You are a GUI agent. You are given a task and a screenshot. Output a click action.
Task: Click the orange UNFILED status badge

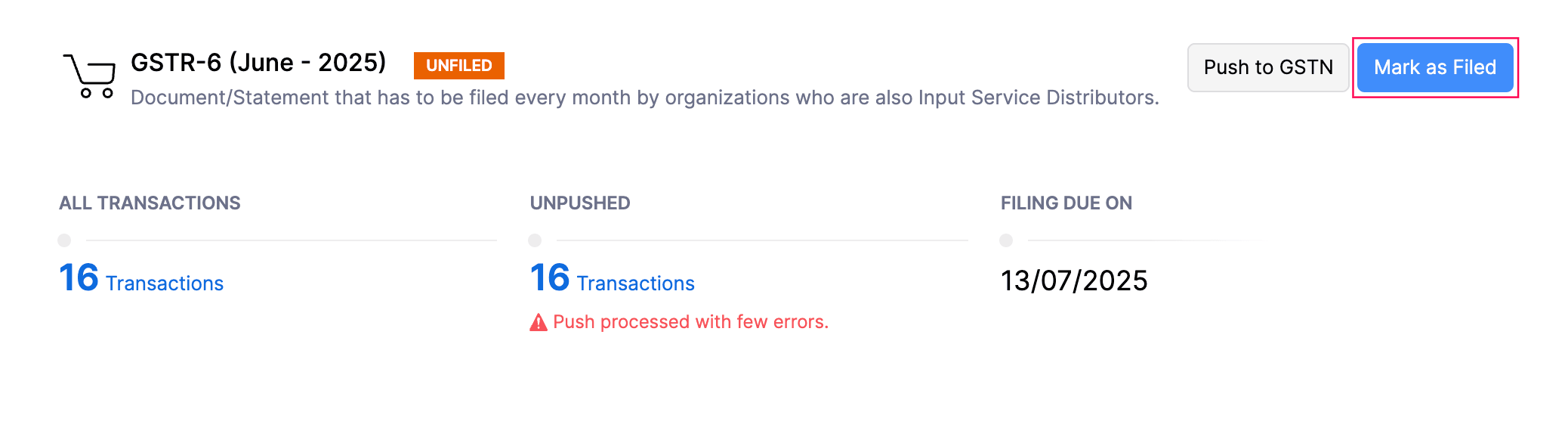[x=458, y=66]
